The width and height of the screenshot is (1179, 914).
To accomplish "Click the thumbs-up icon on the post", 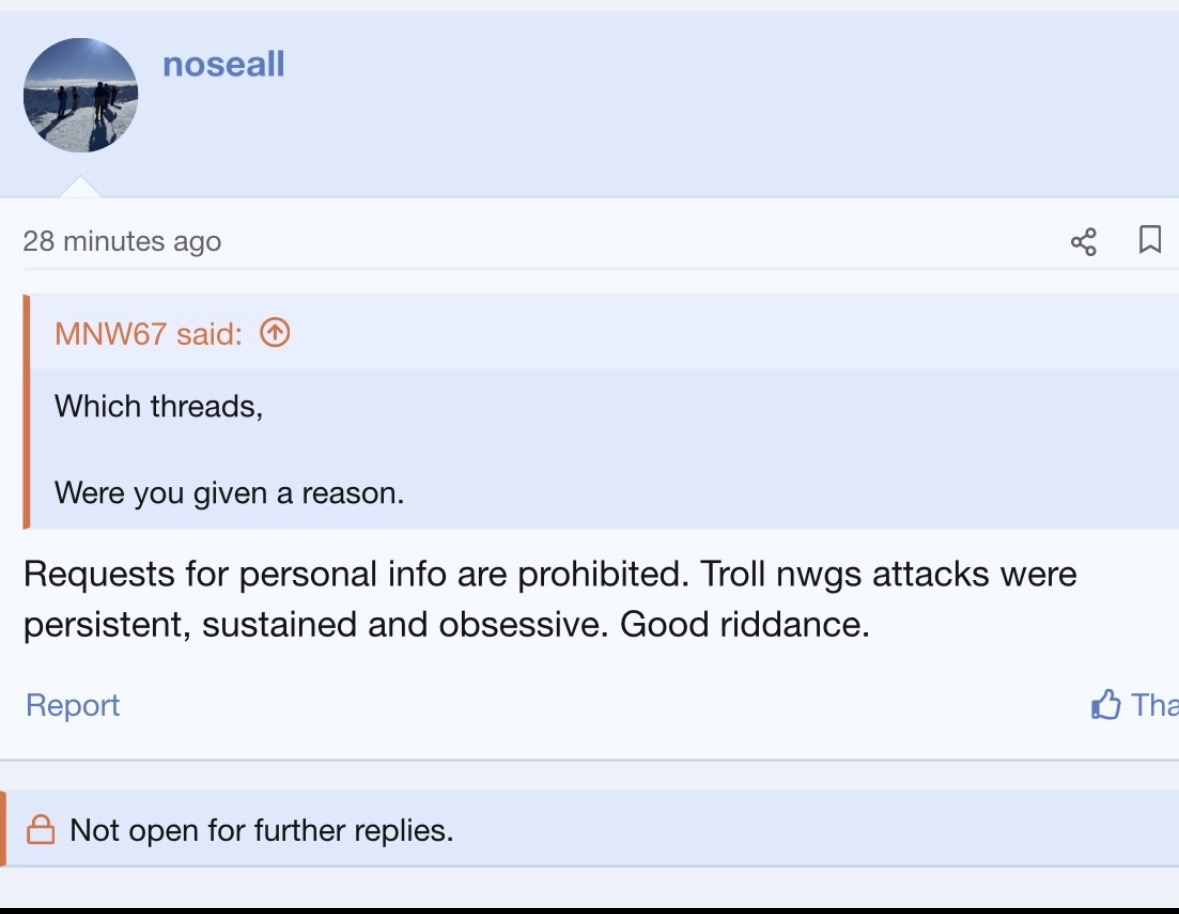I will coord(1105,705).
